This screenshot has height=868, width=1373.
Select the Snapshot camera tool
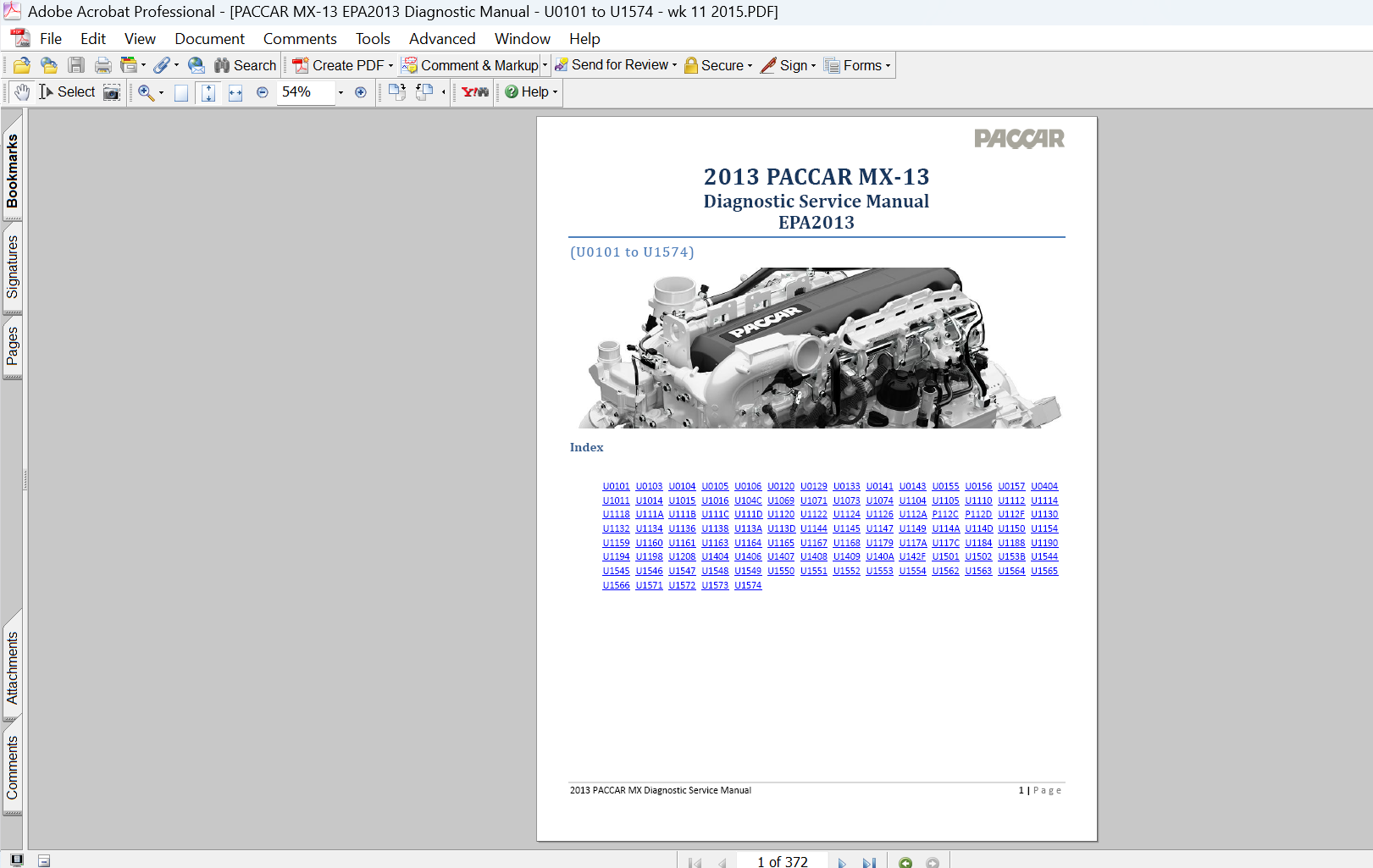coord(112,91)
